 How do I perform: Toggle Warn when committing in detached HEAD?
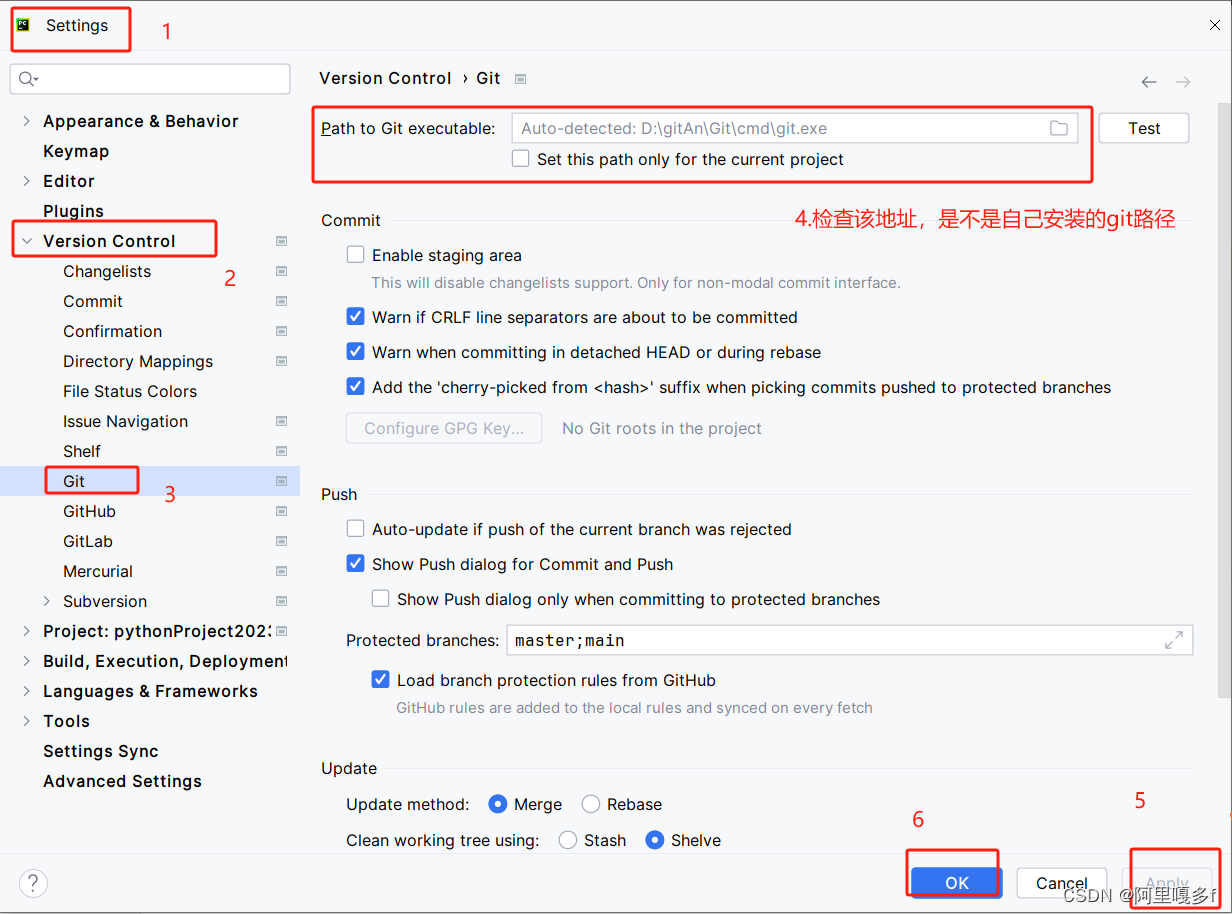(x=355, y=352)
